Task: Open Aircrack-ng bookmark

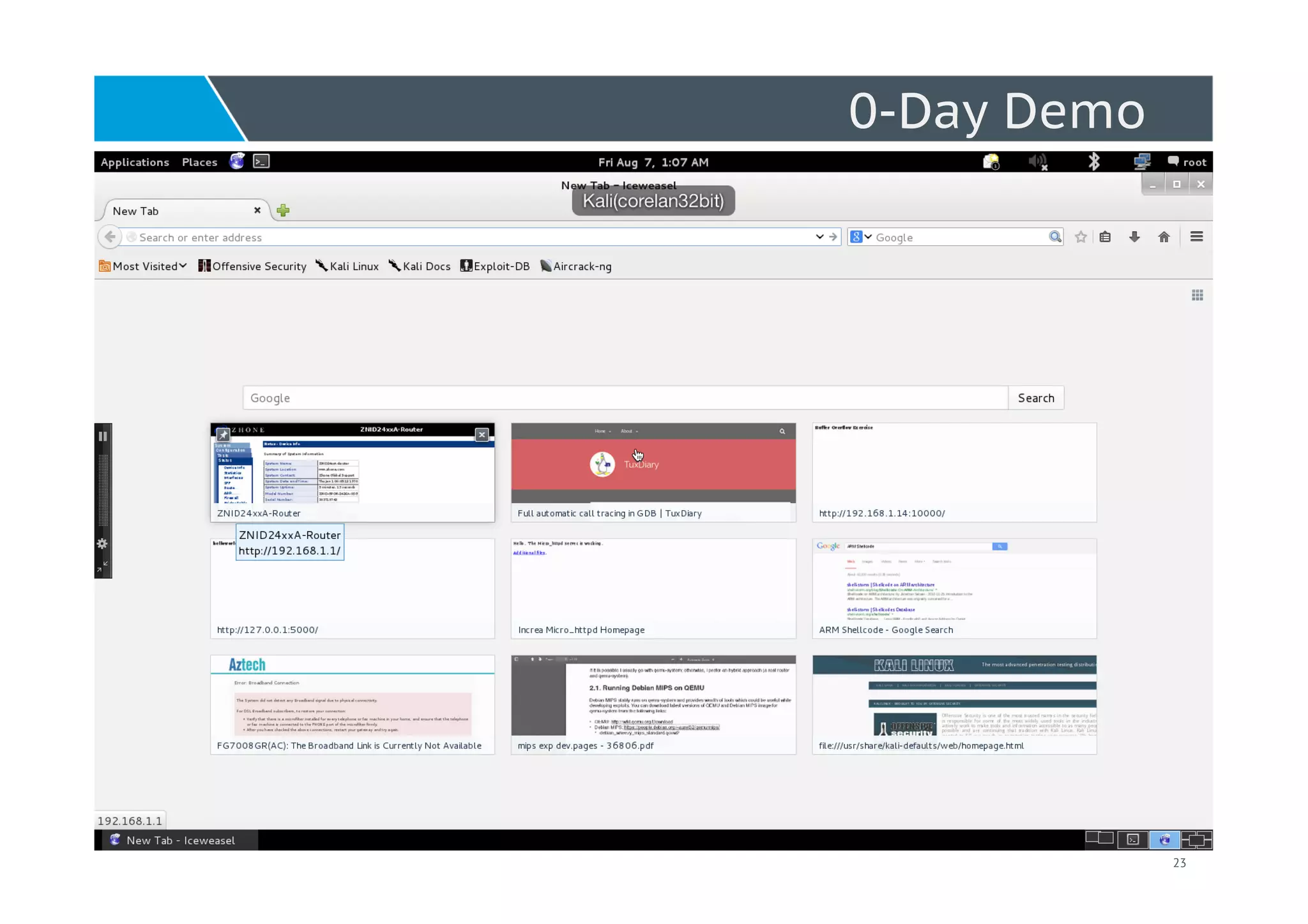Action: point(575,266)
